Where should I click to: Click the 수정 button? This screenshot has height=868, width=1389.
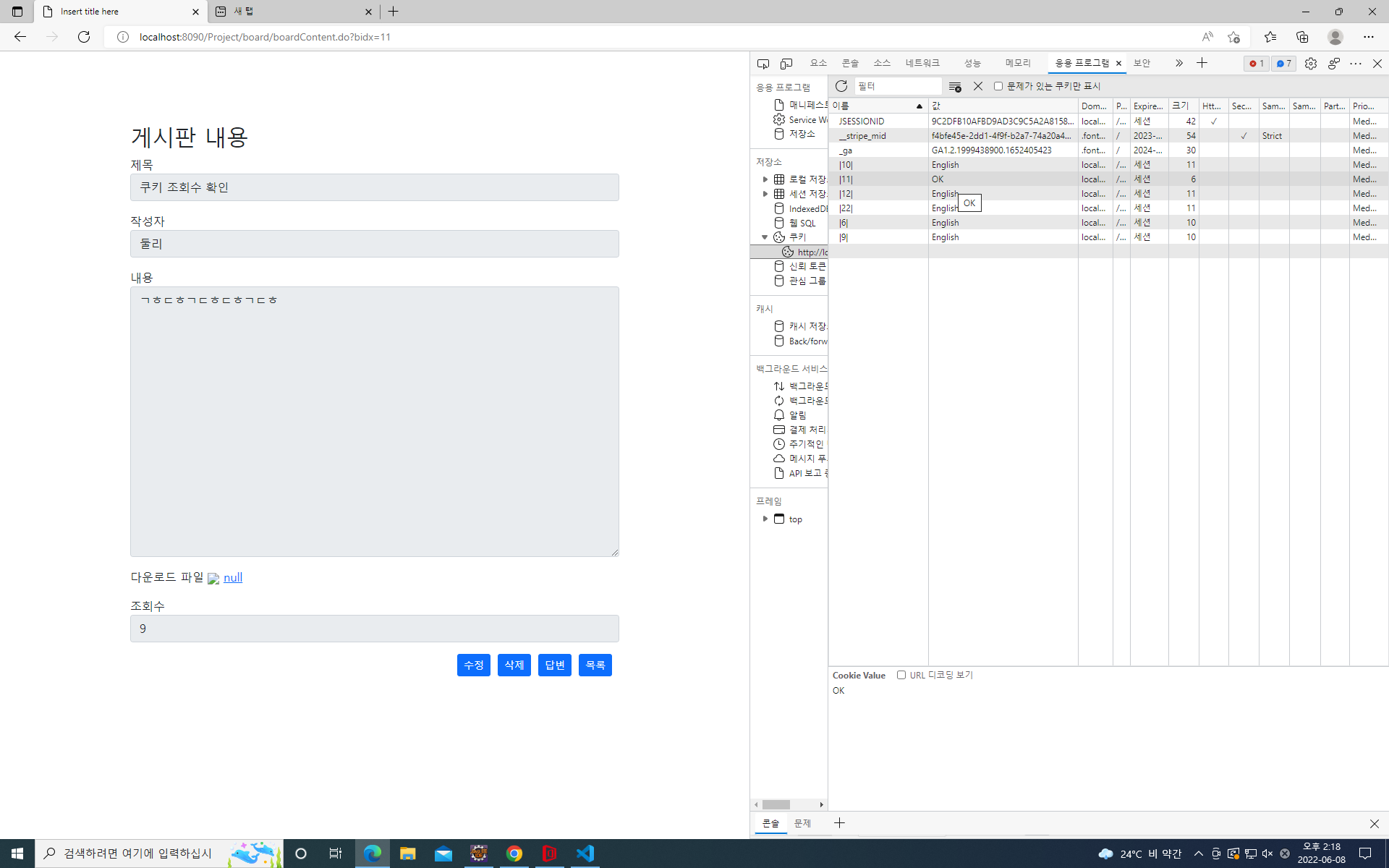point(473,665)
